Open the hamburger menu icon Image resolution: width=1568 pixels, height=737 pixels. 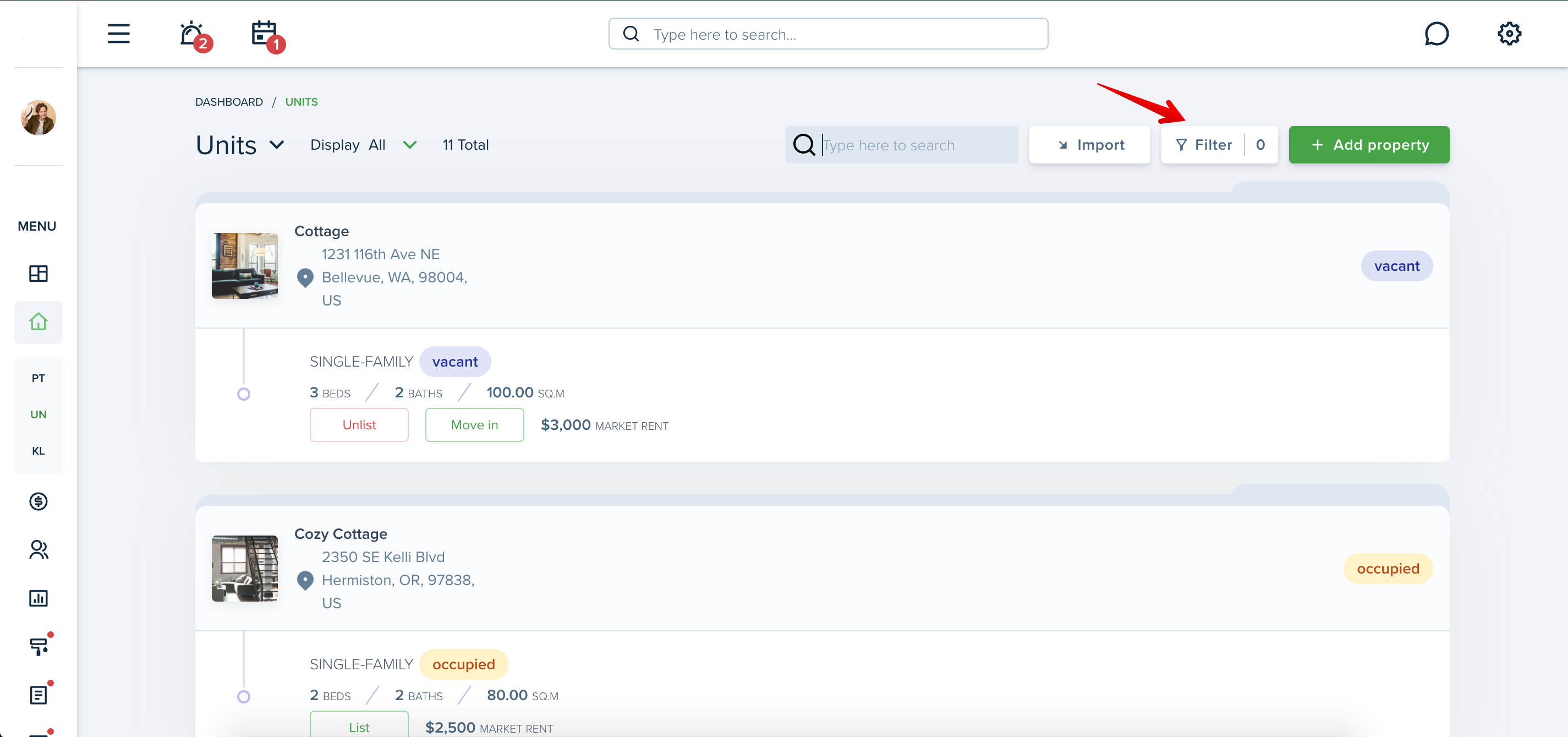[x=119, y=34]
